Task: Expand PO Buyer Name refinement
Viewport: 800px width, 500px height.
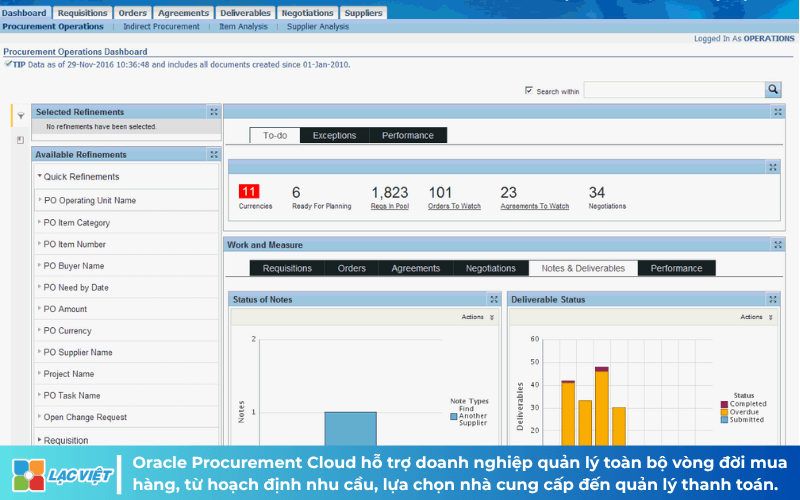Action: coord(39,265)
